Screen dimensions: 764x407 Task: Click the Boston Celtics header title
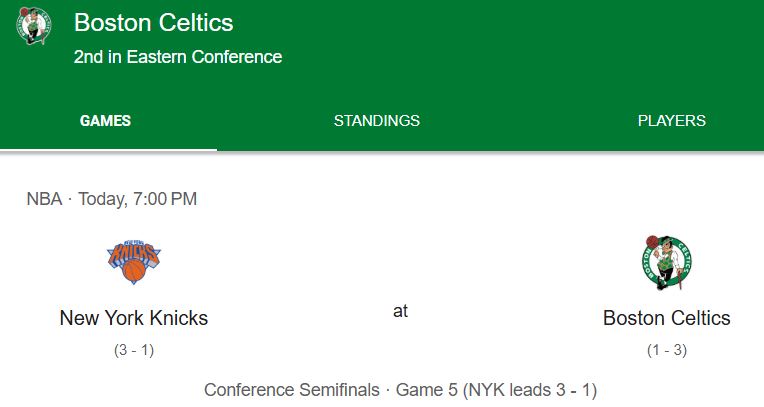[153, 22]
